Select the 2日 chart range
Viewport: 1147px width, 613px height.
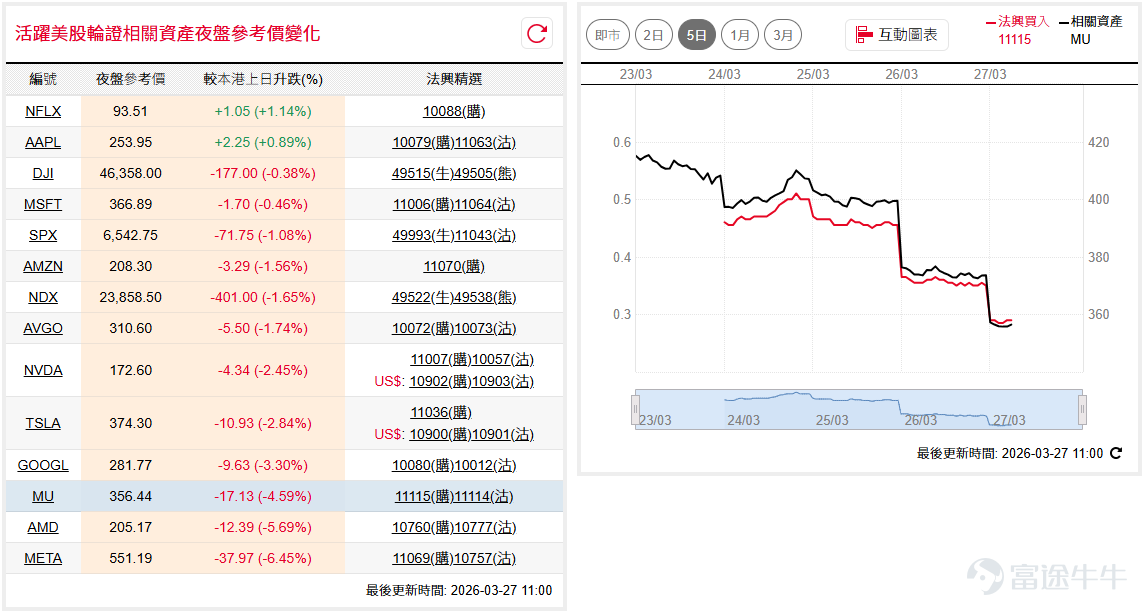pos(653,35)
